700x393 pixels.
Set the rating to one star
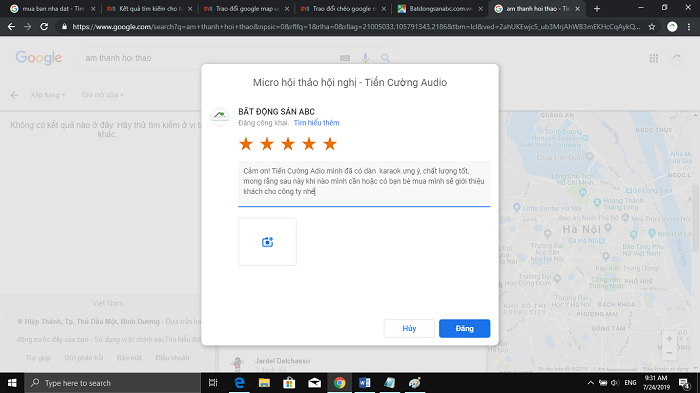tap(246, 144)
